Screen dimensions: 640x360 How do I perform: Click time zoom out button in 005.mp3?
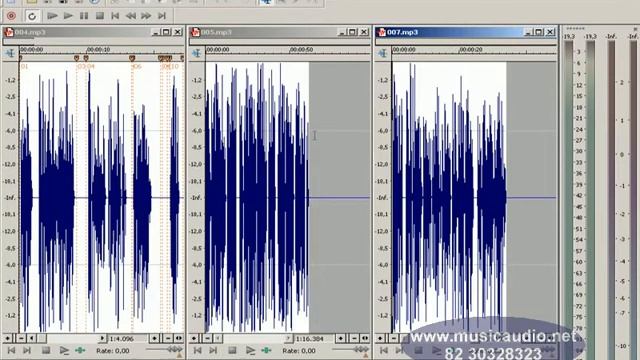(x=354, y=338)
